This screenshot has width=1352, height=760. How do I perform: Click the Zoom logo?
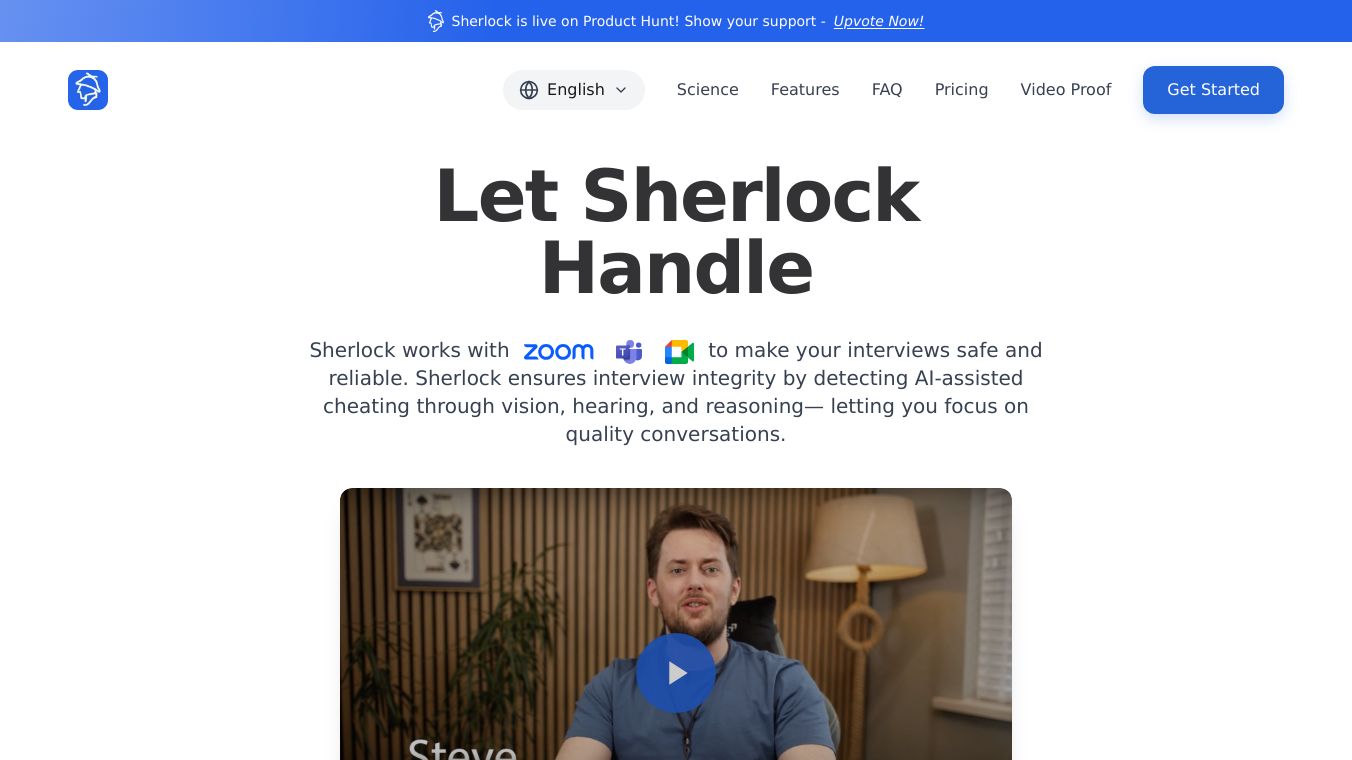coord(559,352)
